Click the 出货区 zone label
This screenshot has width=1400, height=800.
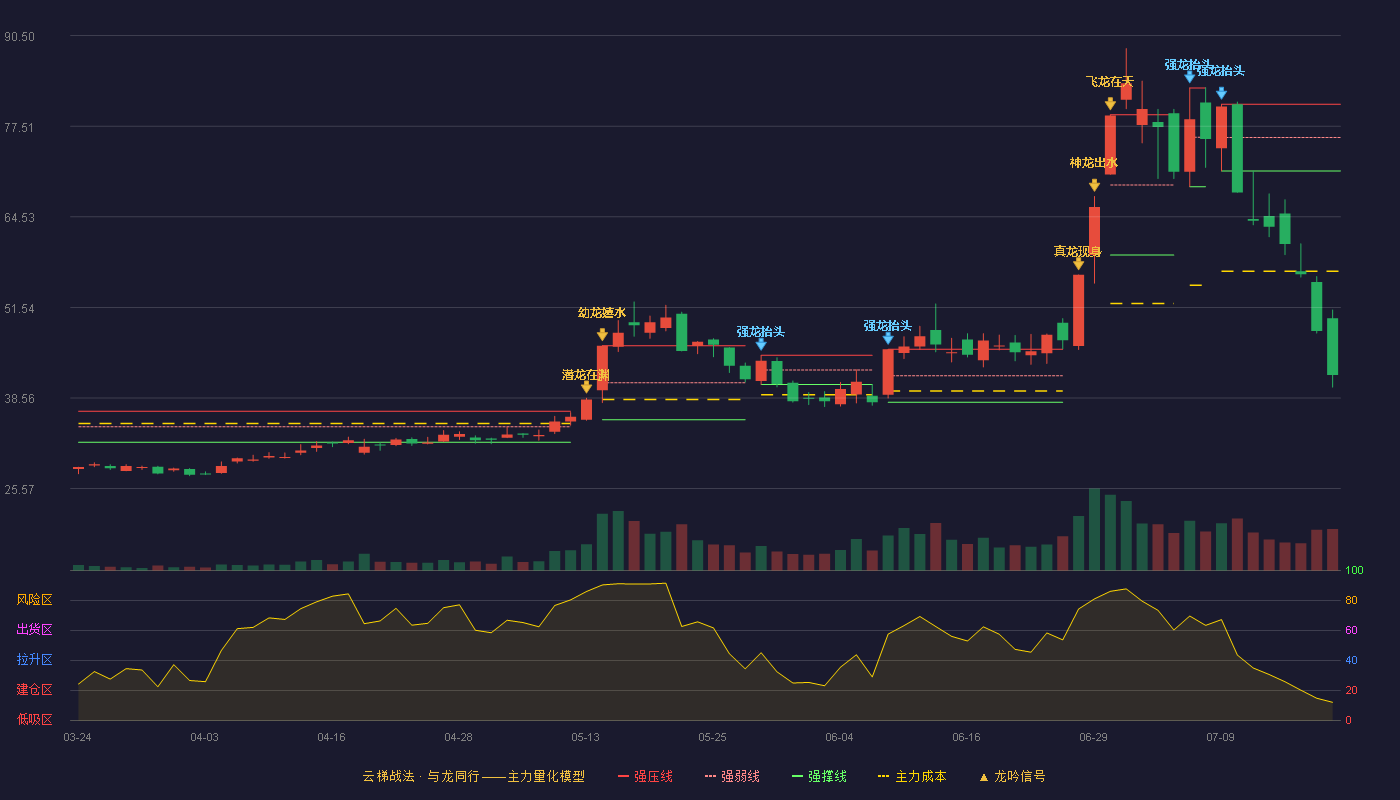pos(34,630)
